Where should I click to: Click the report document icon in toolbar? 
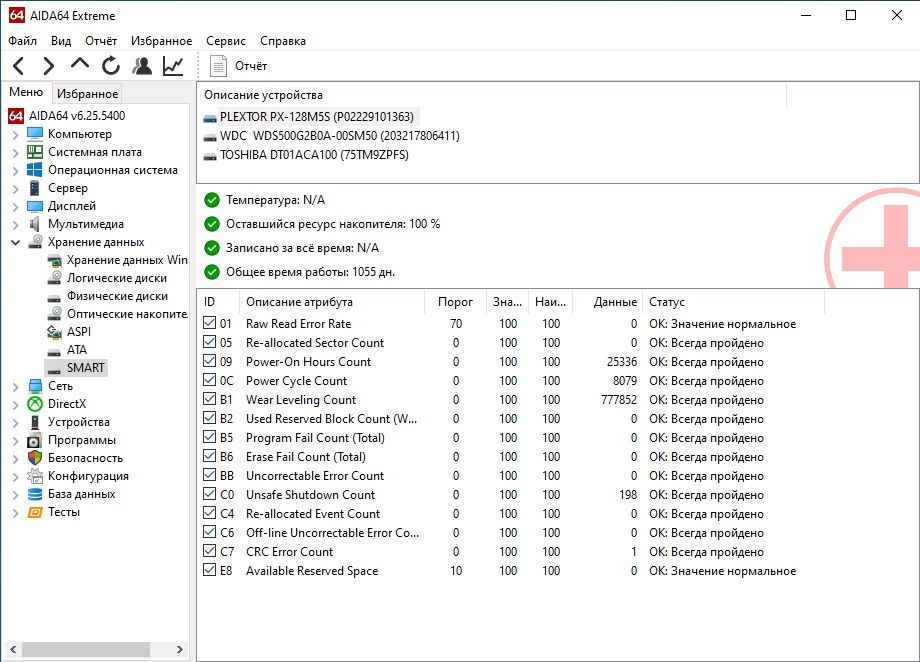coord(218,66)
